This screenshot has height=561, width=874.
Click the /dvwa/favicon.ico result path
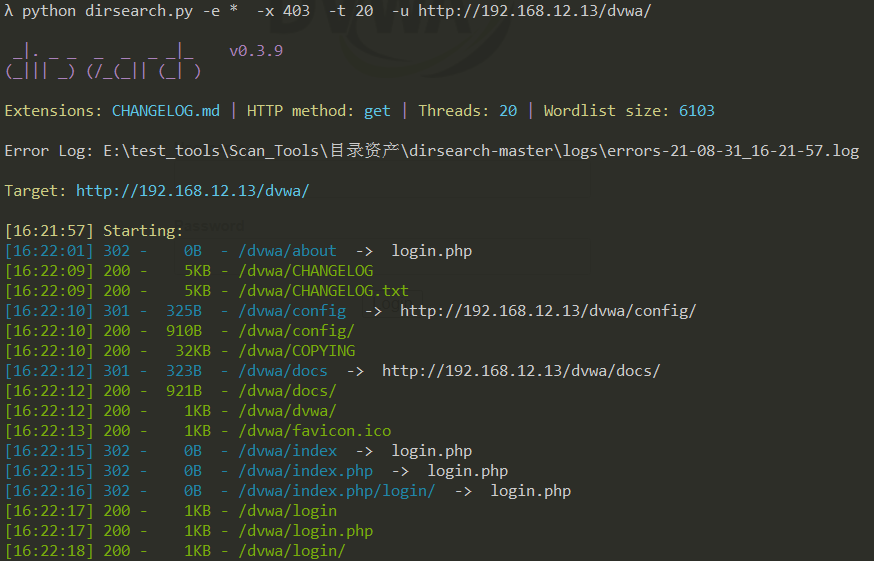pos(314,431)
